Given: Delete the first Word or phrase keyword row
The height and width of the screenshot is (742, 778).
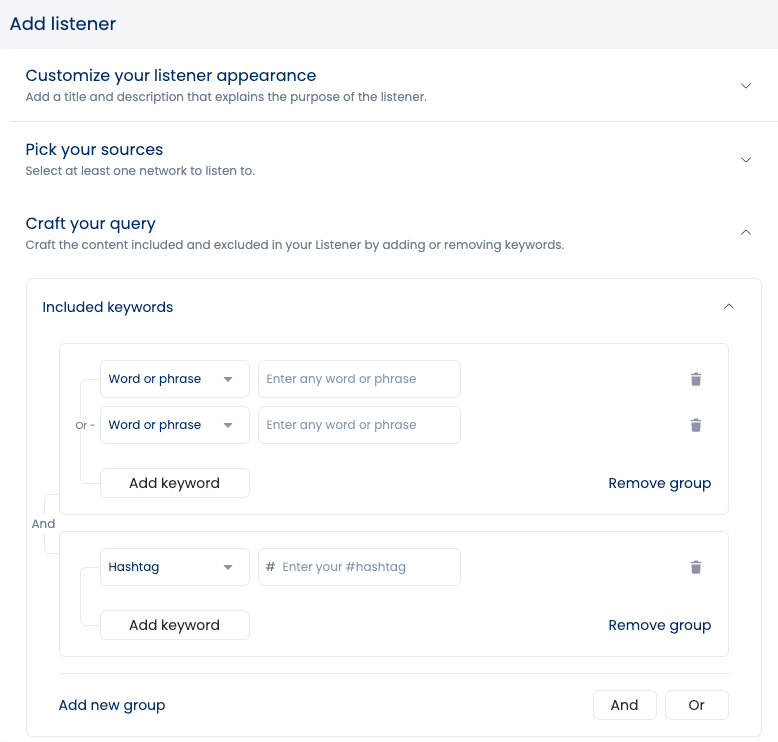Looking at the screenshot, I should click(x=696, y=379).
